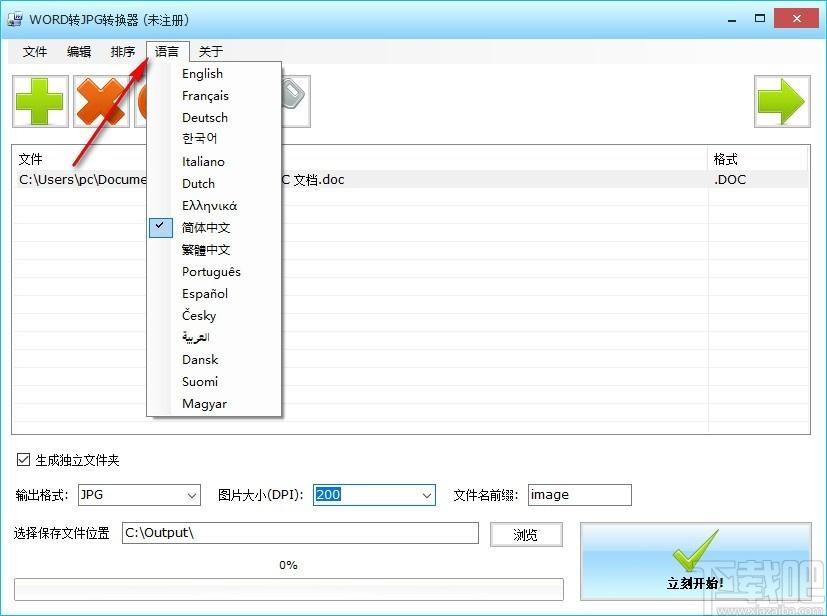Select Dansk language
Image resolution: width=827 pixels, height=616 pixels.
pos(214,360)
